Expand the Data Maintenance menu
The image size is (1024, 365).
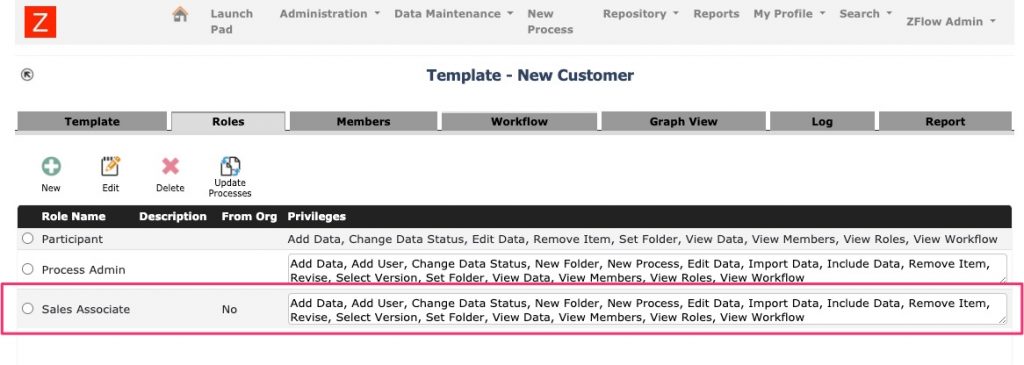pyautogui.click(x=453, y=14)
